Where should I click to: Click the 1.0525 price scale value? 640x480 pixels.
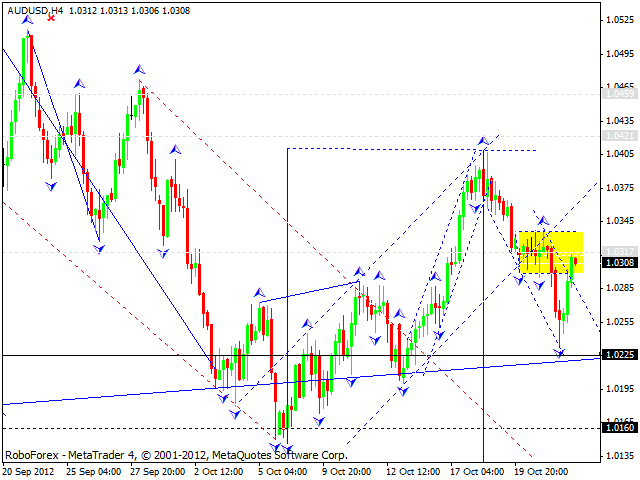(620, 20)
